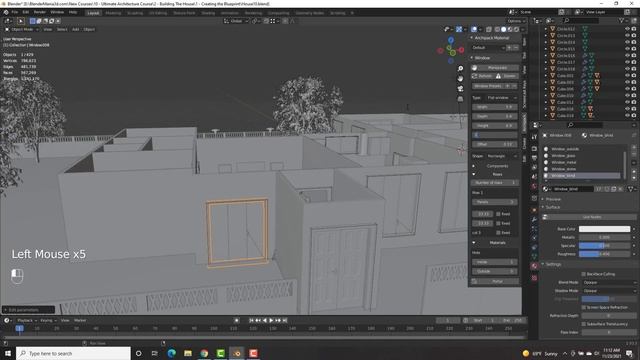Open the Edit menu

pos(26,12)
